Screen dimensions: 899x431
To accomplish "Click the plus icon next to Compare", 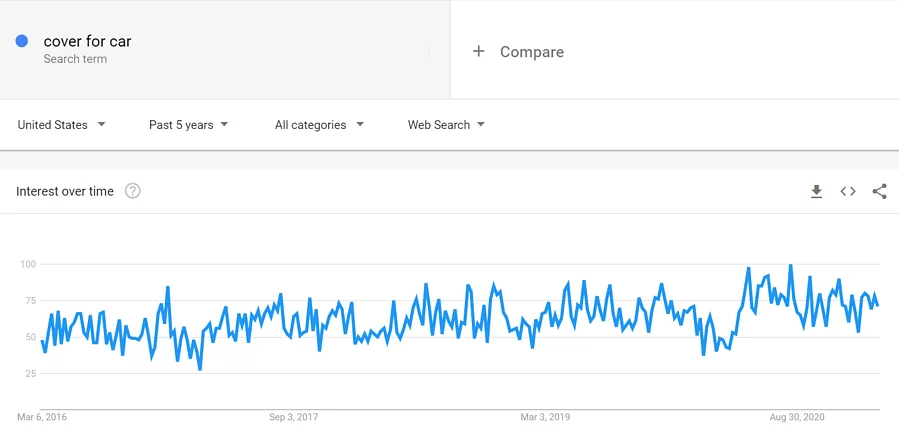I will point(478,52).
